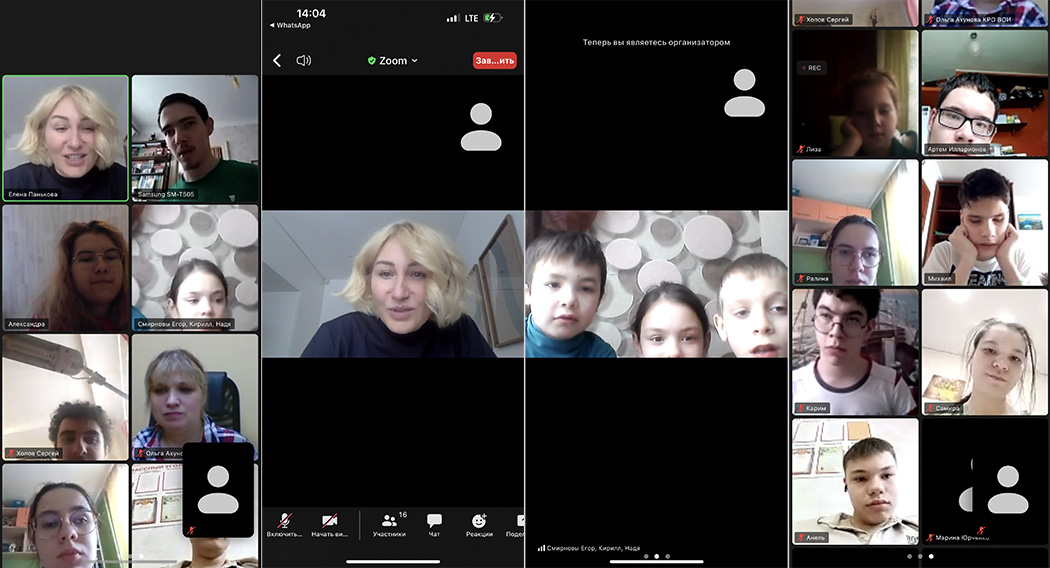Select the Лиза video tile

click(x=855, y=93)
